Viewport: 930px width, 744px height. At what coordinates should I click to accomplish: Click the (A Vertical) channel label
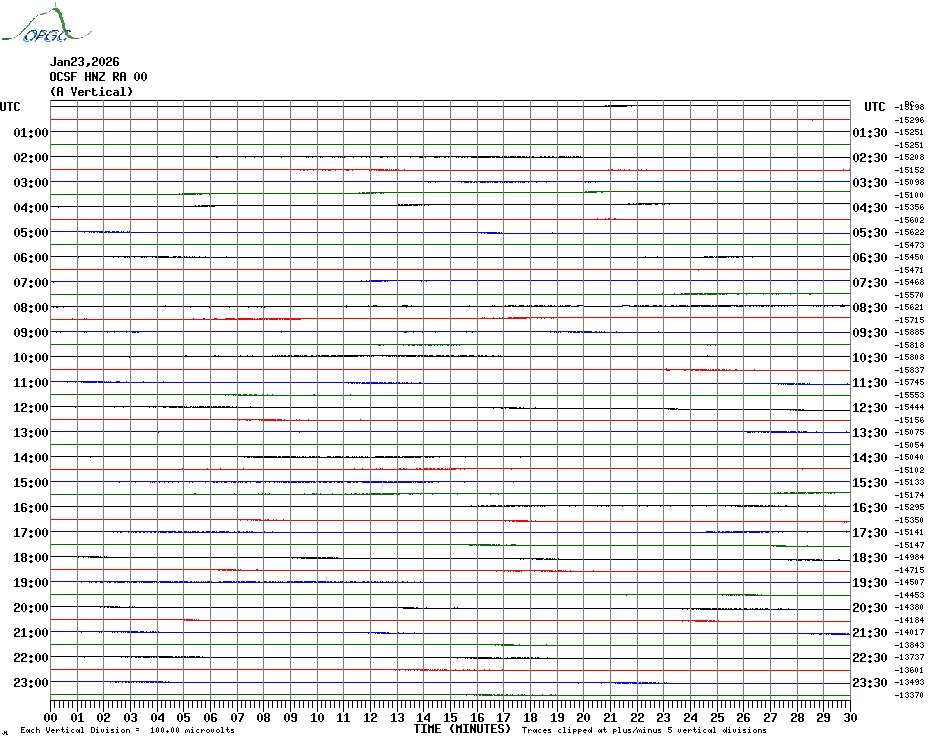[x=91, y=92]
